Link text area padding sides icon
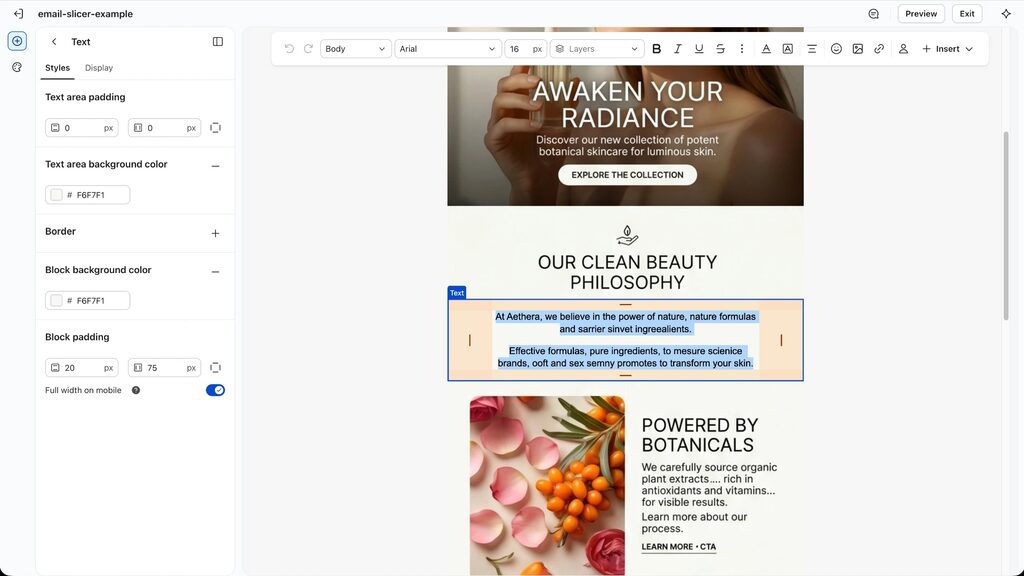1024x576 pixels. click(216, 128)
